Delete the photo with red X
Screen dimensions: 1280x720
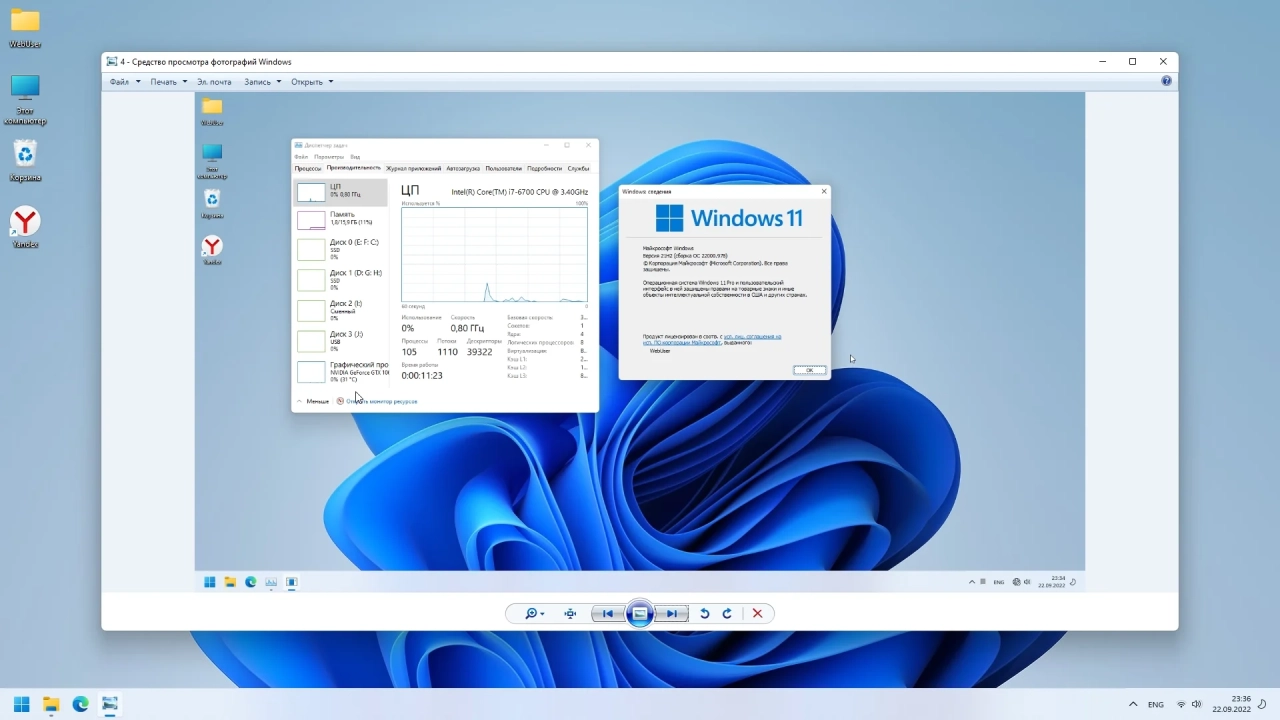click(x=757, y=614)
